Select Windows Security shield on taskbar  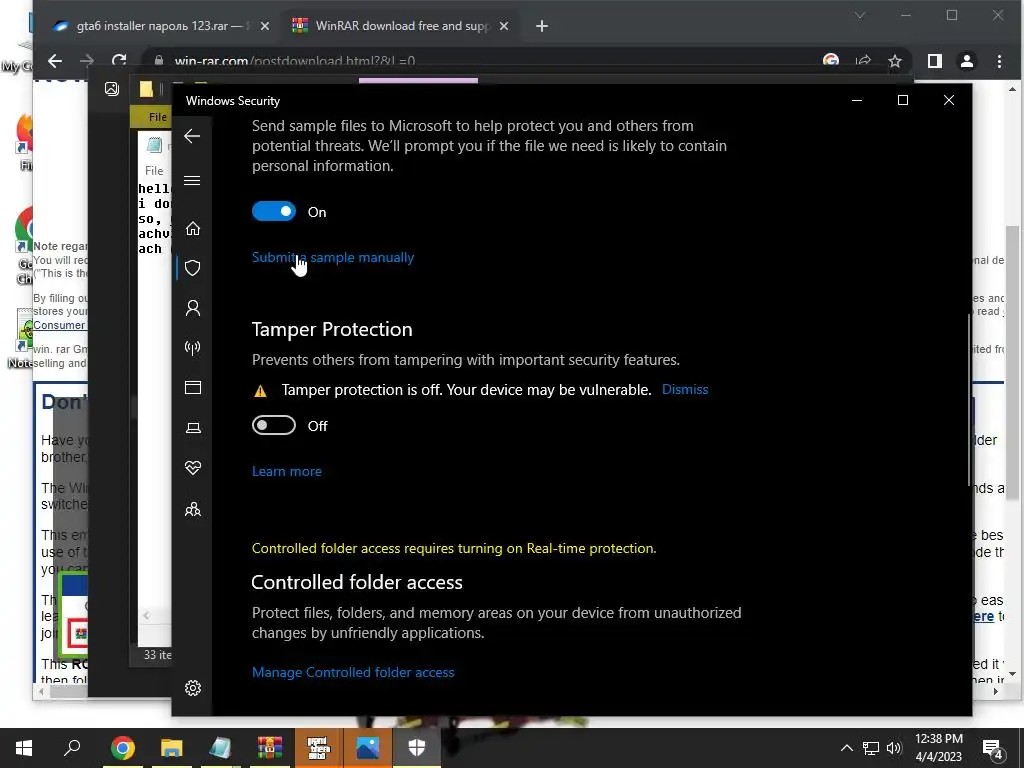(x=417, y=748)
